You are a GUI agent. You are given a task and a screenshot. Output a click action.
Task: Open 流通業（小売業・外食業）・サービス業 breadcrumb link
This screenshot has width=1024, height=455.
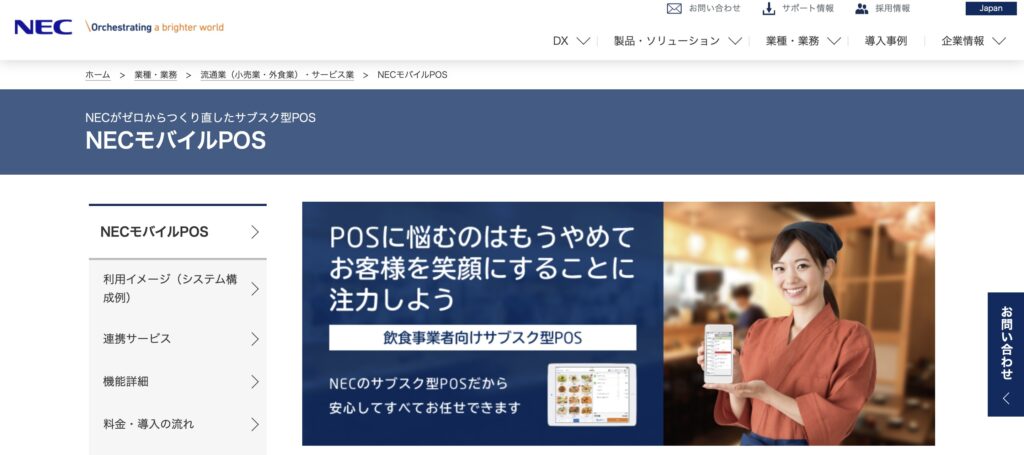[277, 75]
